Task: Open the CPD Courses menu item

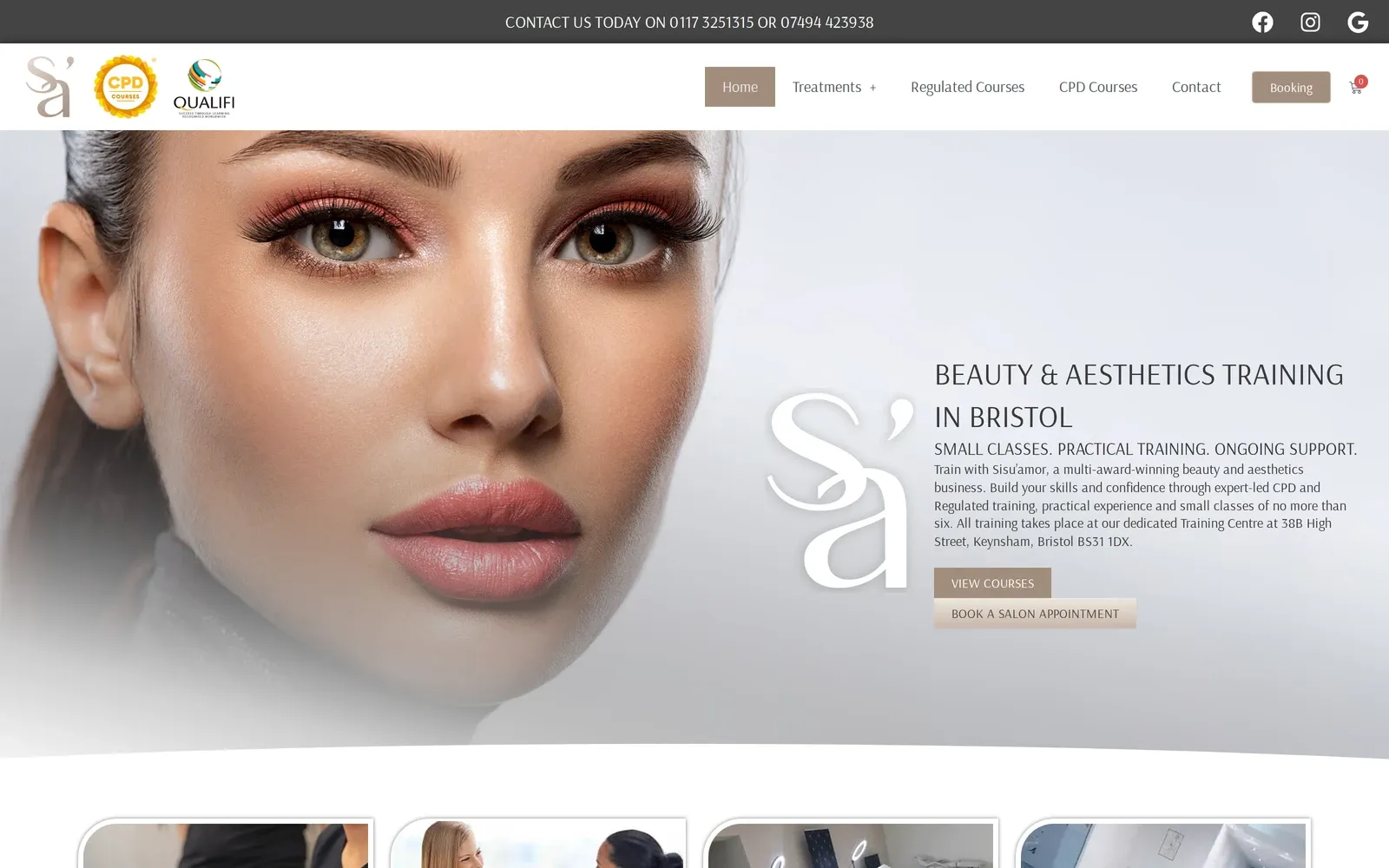Action: coord(1097,87)
